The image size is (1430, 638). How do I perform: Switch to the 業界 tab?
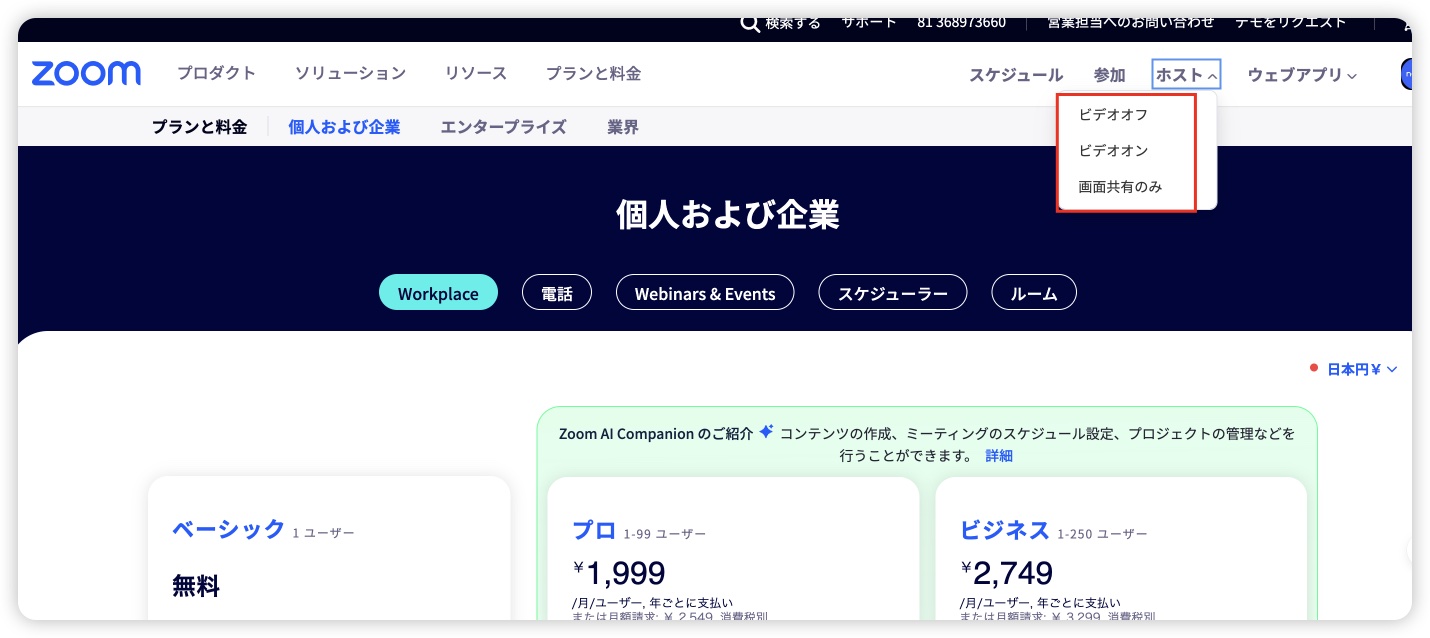pos(622,126)
